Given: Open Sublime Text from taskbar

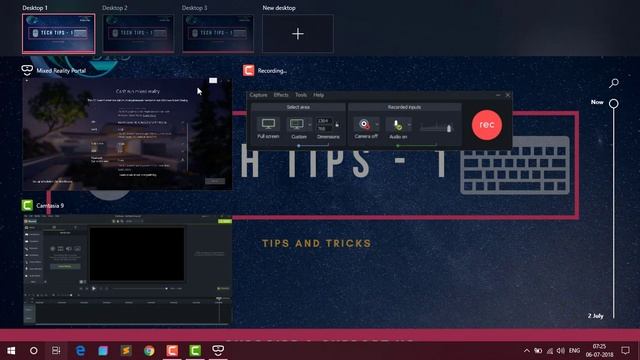Looking at the screenshot, I should [126, 351].
